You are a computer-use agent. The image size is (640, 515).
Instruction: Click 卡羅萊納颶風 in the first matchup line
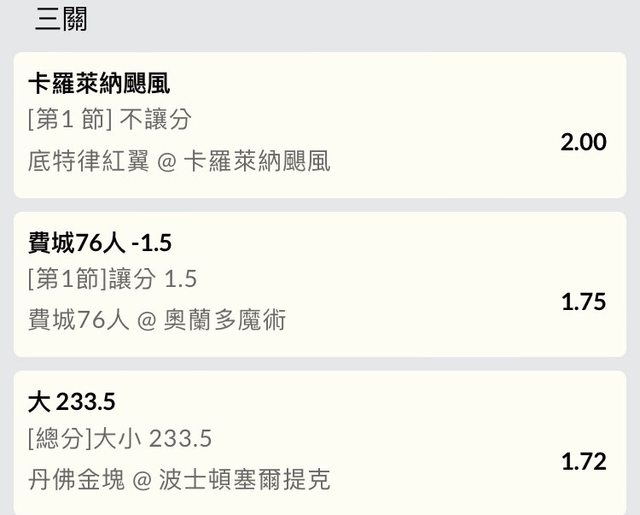[x=257, y=160]
